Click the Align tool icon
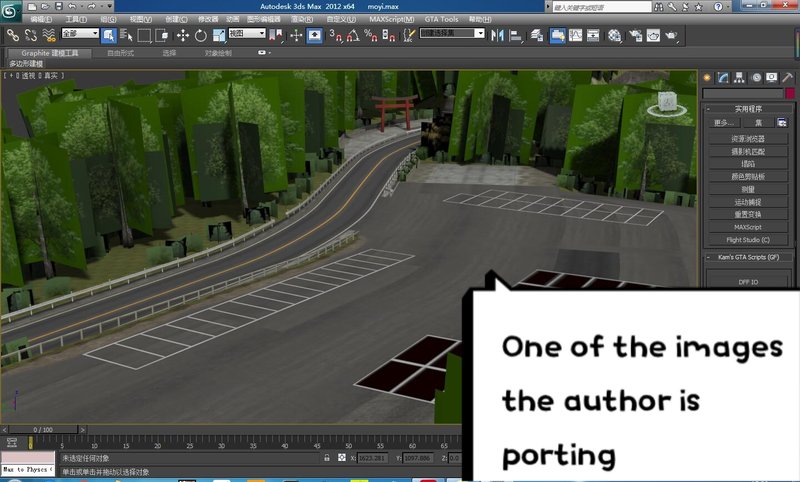Screen dimensions: 800x482 [x=516, y=35]
